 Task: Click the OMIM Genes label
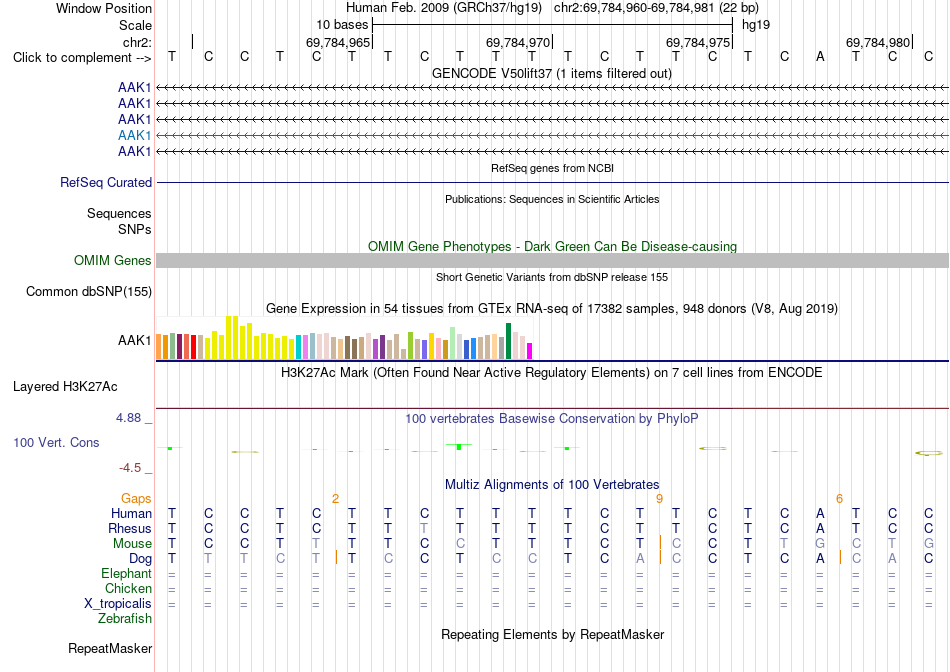pyautogui.click(x=112, y=261)
